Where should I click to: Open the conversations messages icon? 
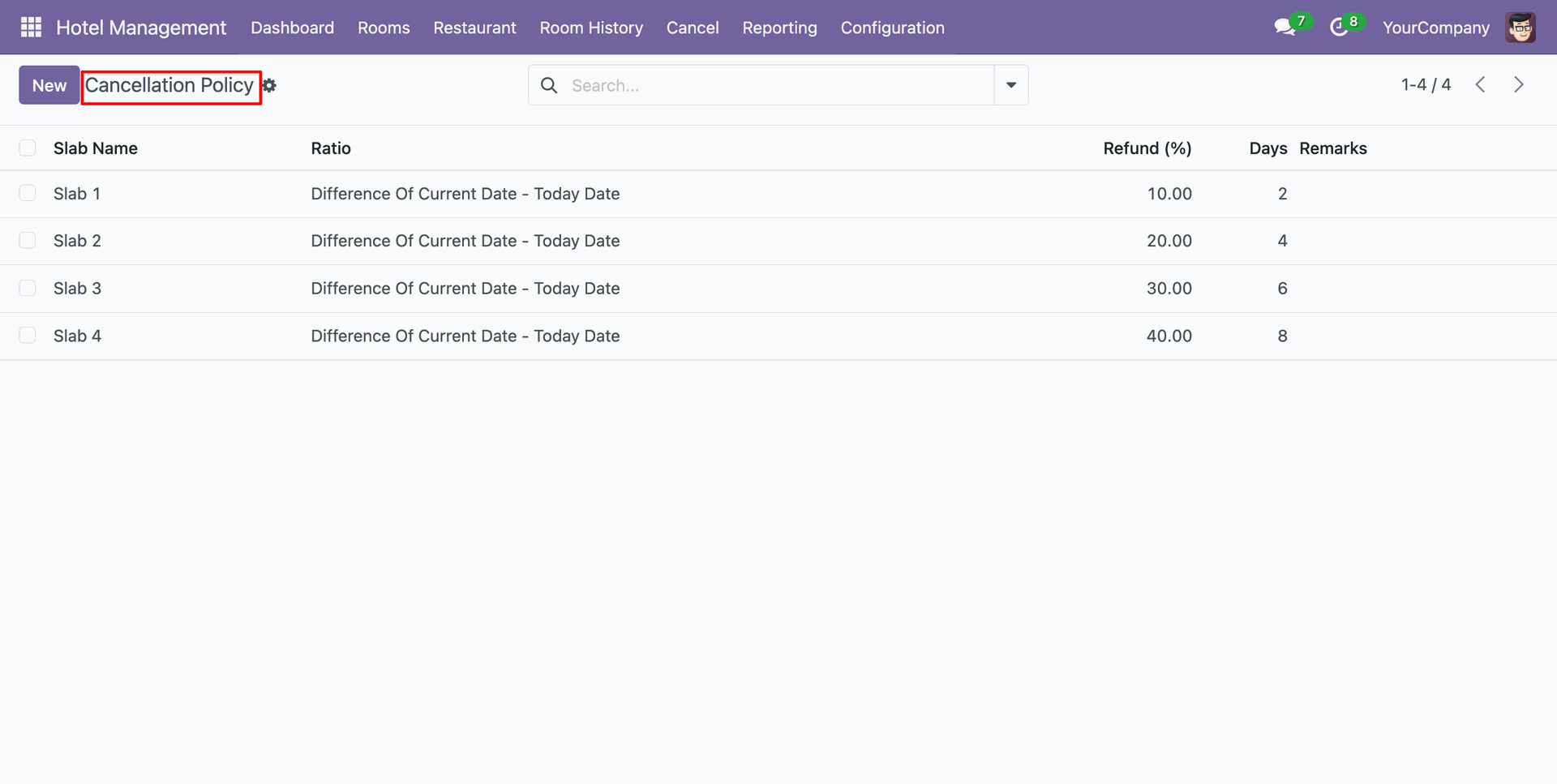(x=1284, y=28)
